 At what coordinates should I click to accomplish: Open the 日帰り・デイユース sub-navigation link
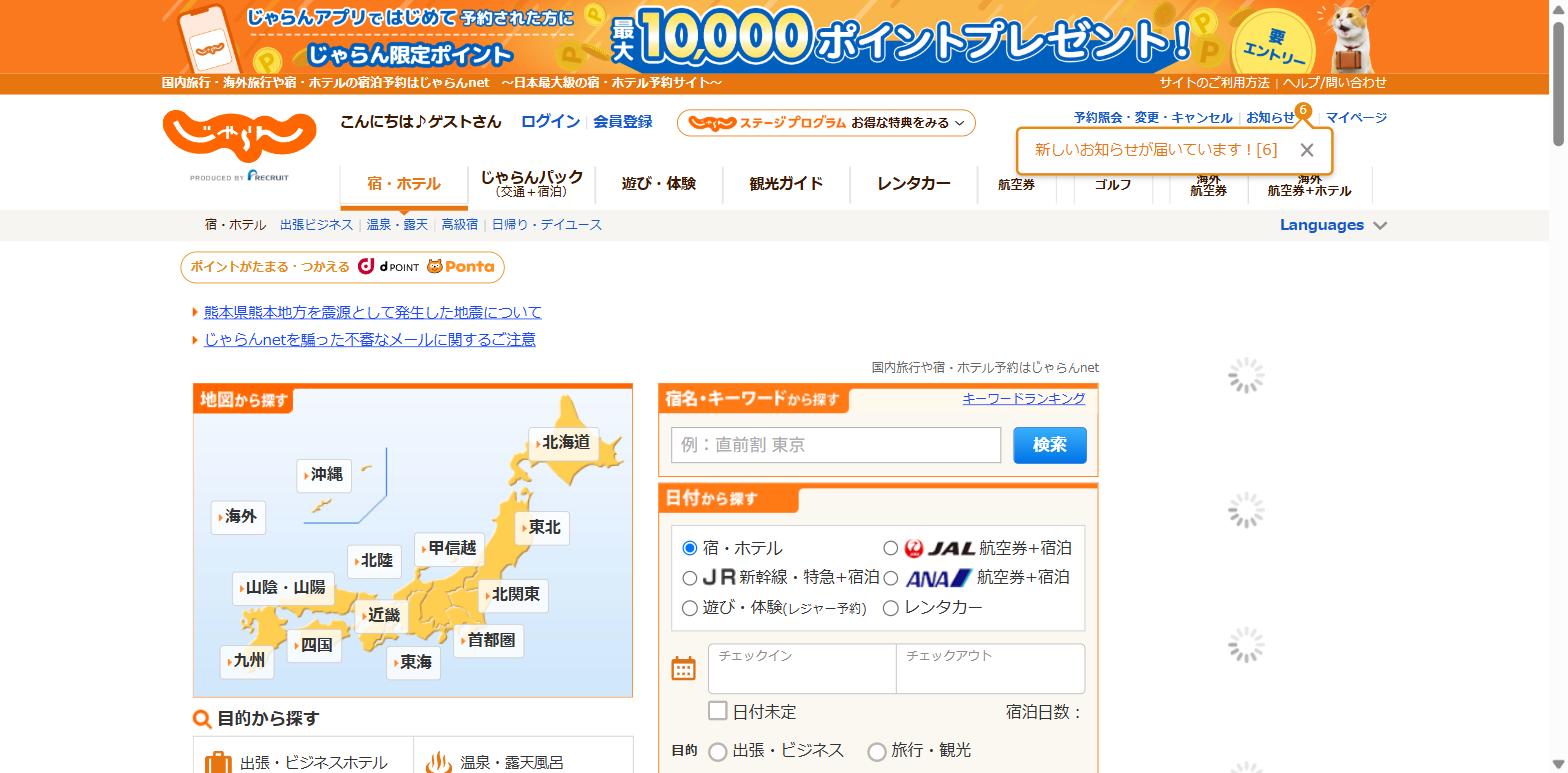(x=547, y=225)
